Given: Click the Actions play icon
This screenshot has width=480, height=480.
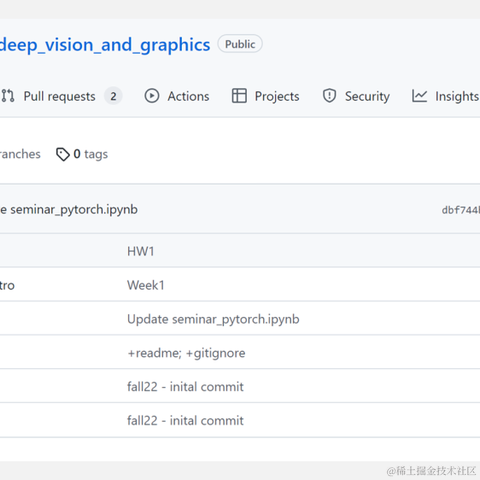Looking at the screenshot, I should click(x=152, y=96).
